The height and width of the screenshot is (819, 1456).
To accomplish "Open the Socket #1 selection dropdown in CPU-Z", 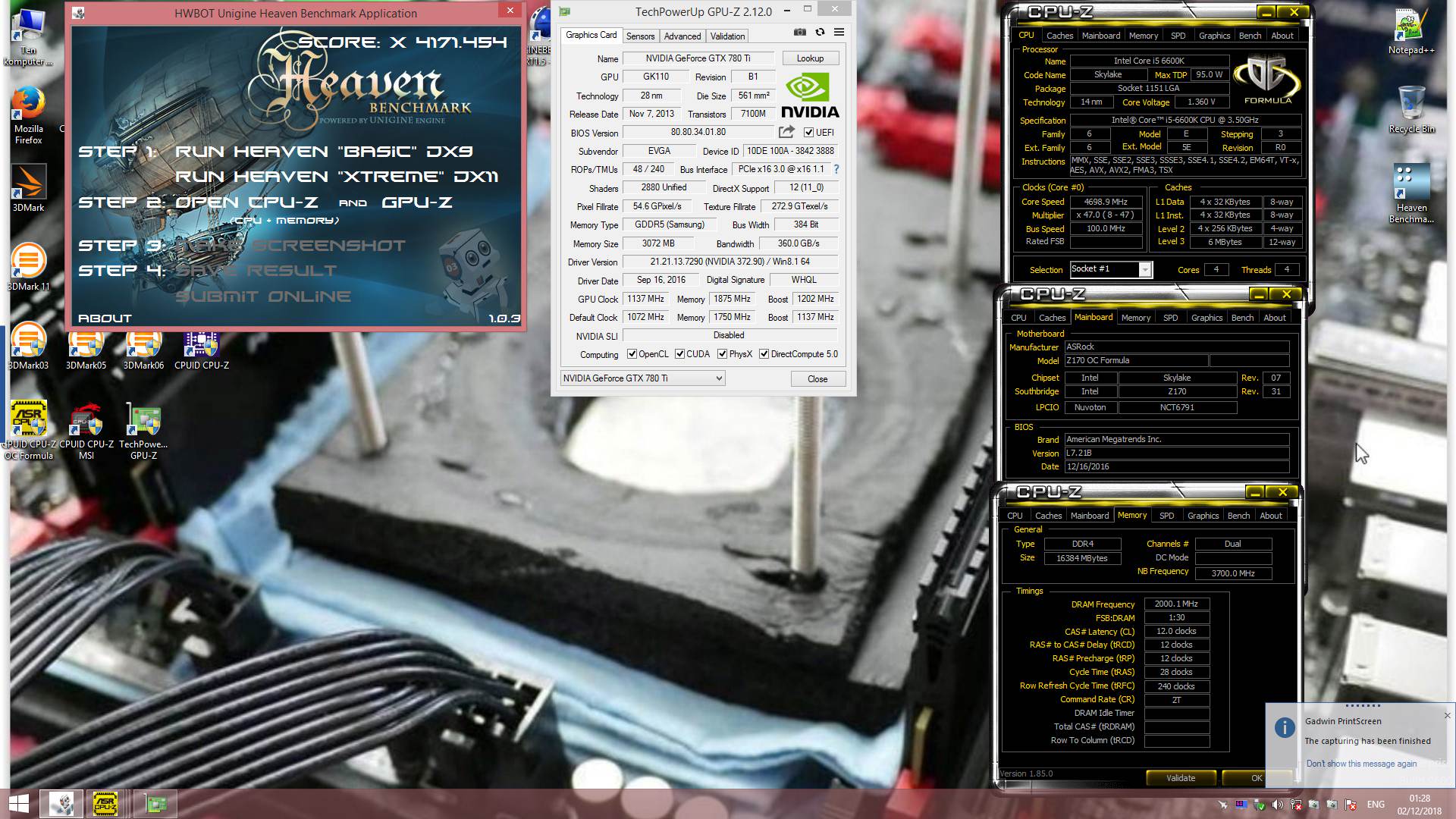I will pyautogui.click(x=1111, y=269).
